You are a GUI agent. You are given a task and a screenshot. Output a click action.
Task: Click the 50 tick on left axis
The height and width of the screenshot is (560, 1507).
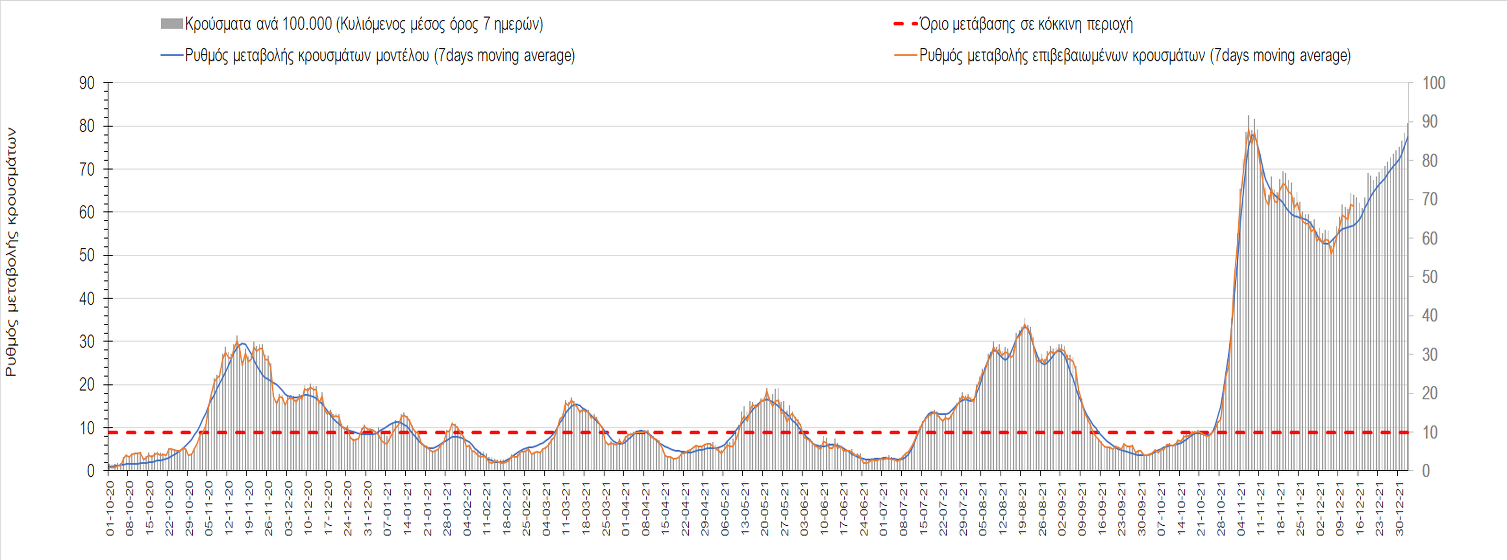pos(87,255)
